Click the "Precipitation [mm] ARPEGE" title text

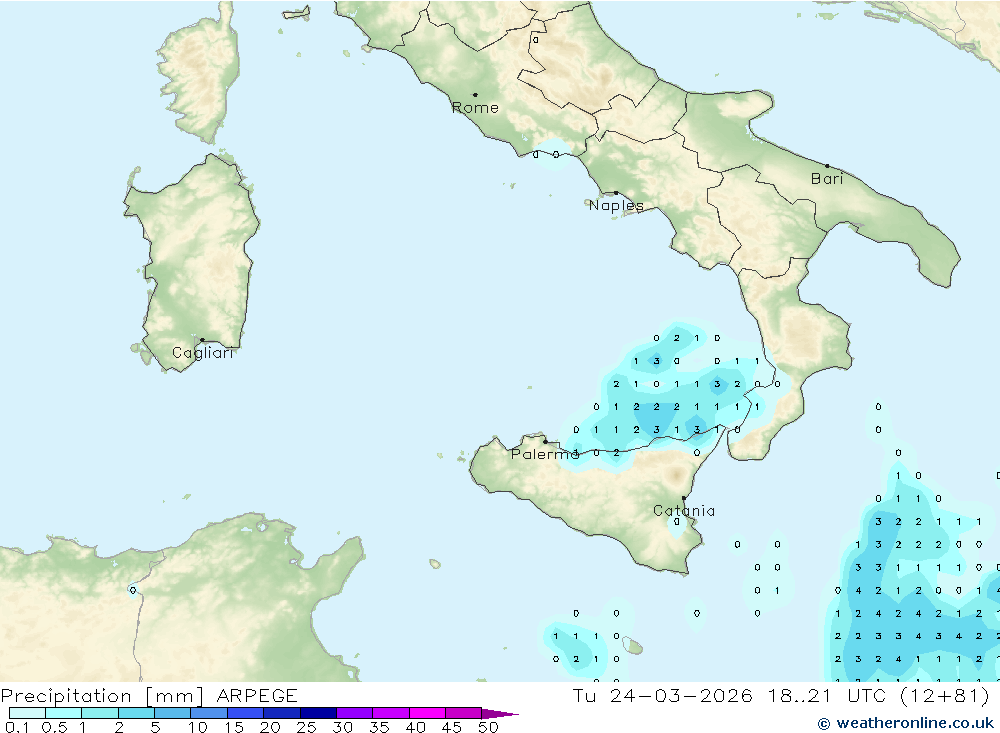point(149,695)
